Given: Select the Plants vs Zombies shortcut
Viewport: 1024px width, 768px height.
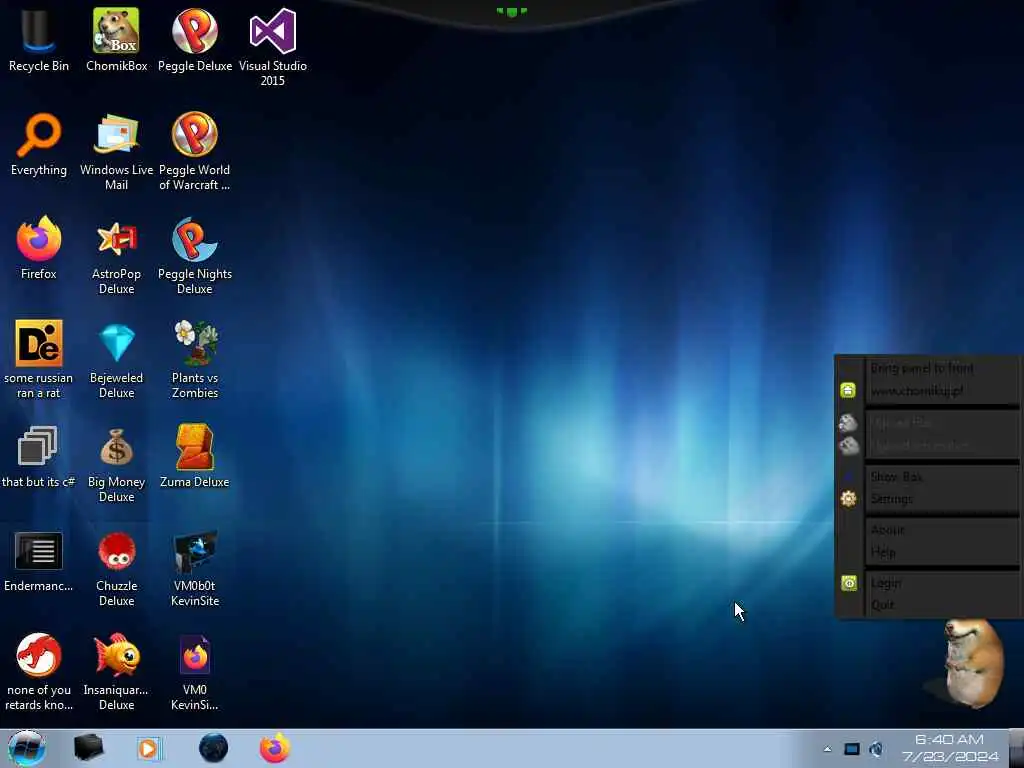Looking at the screenshot, I should (195, 359).
